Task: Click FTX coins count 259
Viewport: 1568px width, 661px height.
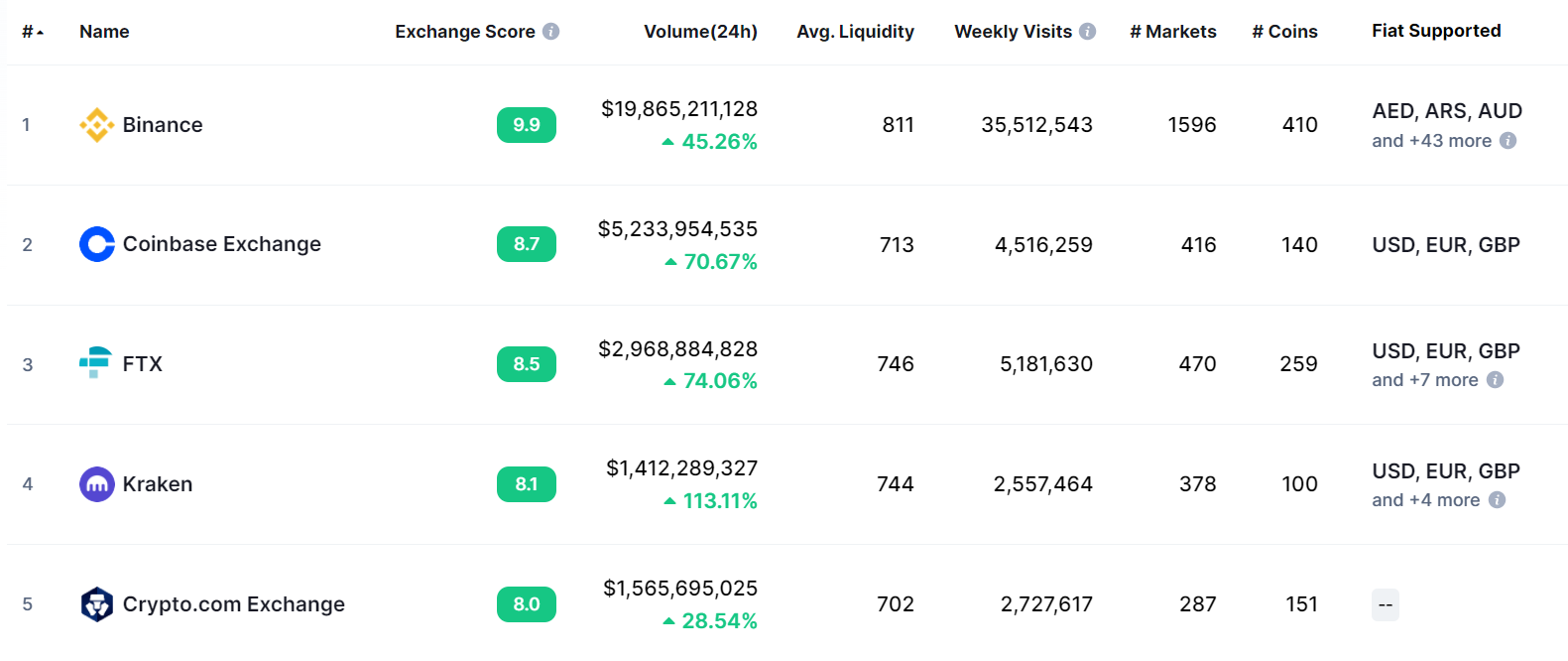Action: (x=1298, y=364)
